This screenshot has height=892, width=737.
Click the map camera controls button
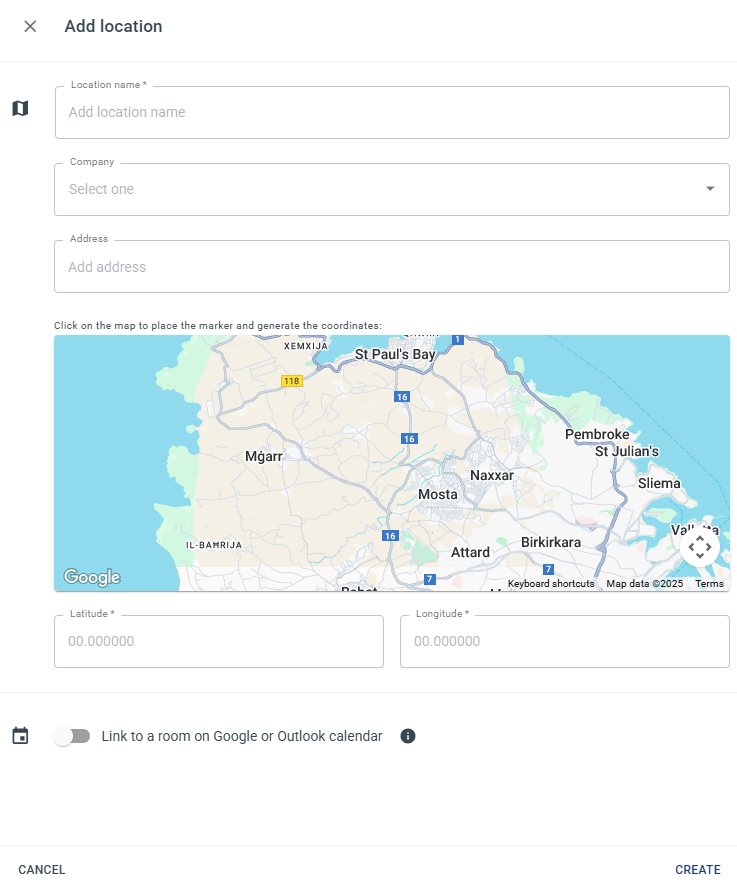coord(699,547)
